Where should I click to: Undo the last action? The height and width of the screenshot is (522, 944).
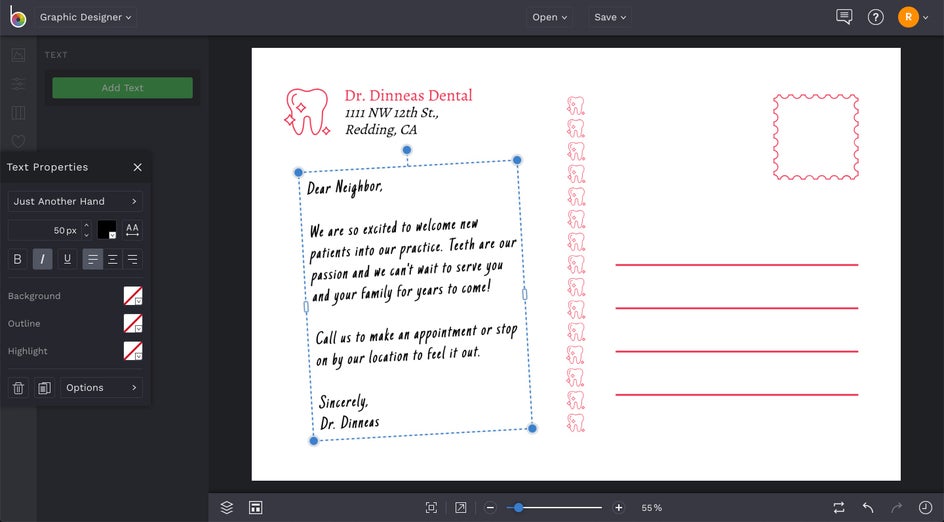pos(868,508)
